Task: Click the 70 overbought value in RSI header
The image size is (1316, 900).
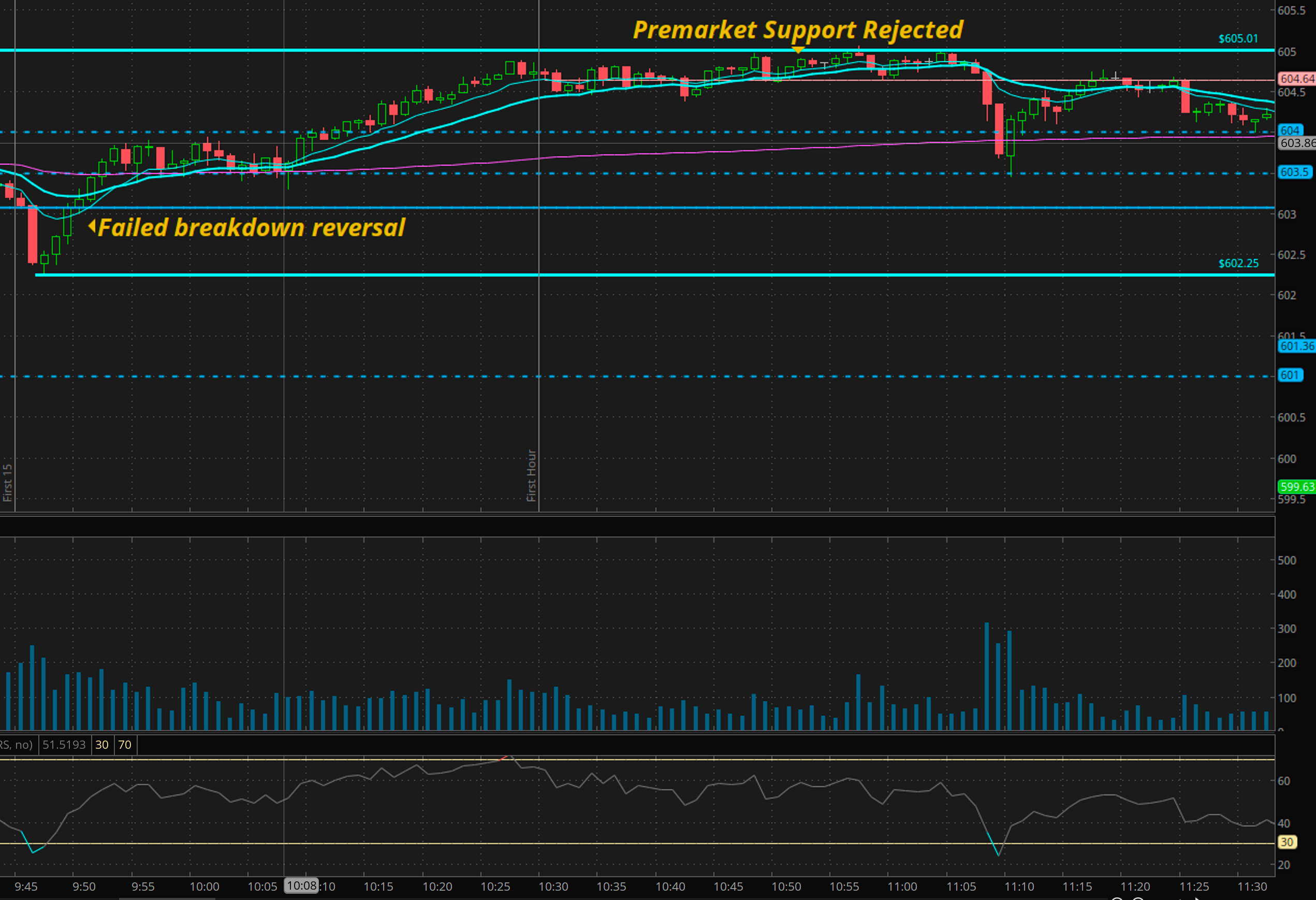Action: pos(125,745)
